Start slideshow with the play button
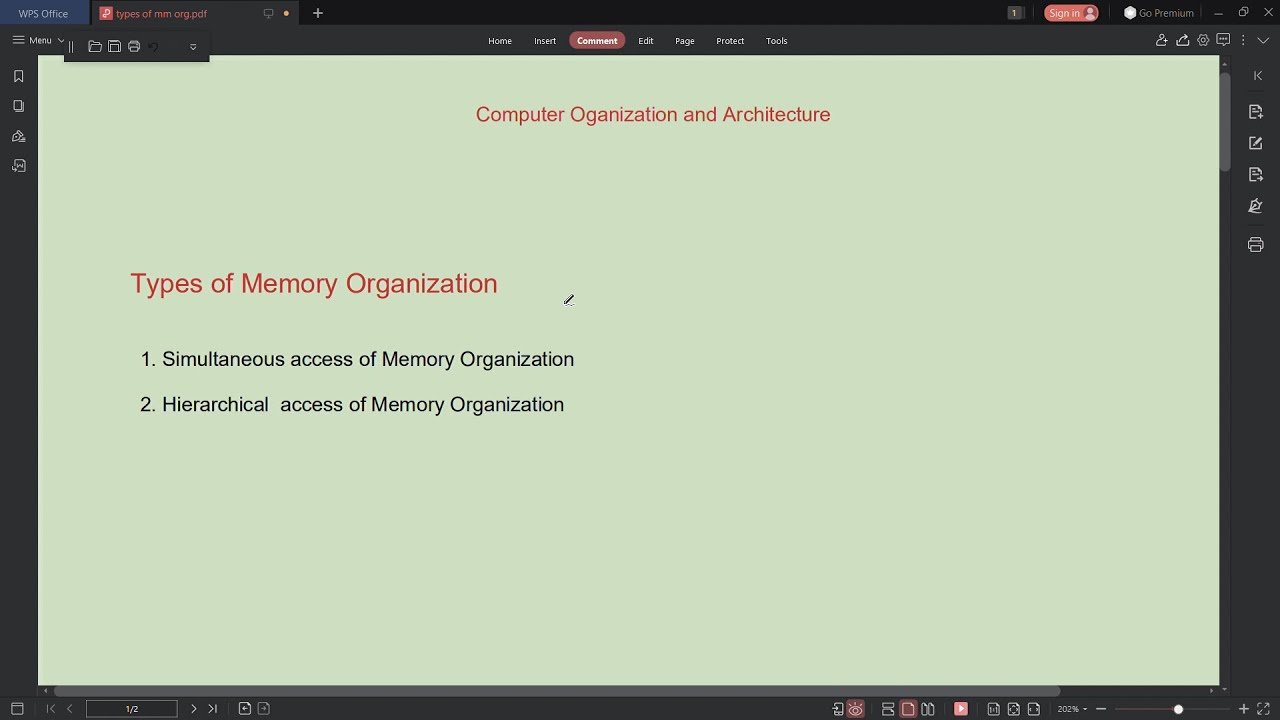1280x720 pixels. pyautogui.click(x=961, y=709)
